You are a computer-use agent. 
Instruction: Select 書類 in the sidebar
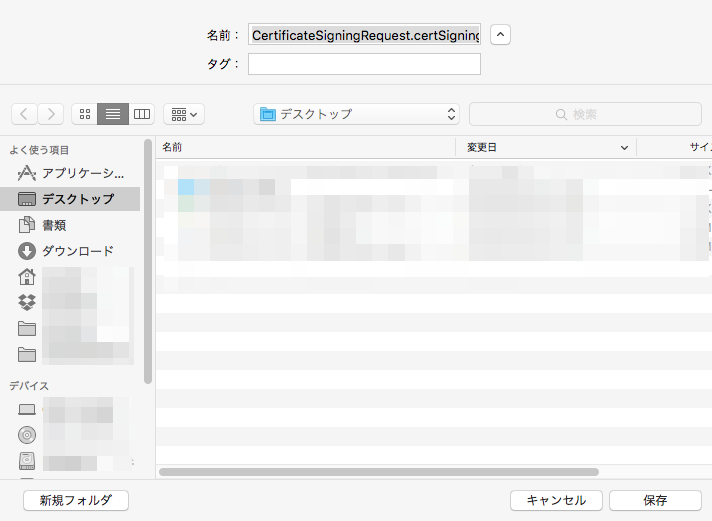click(x=70, y=225)
